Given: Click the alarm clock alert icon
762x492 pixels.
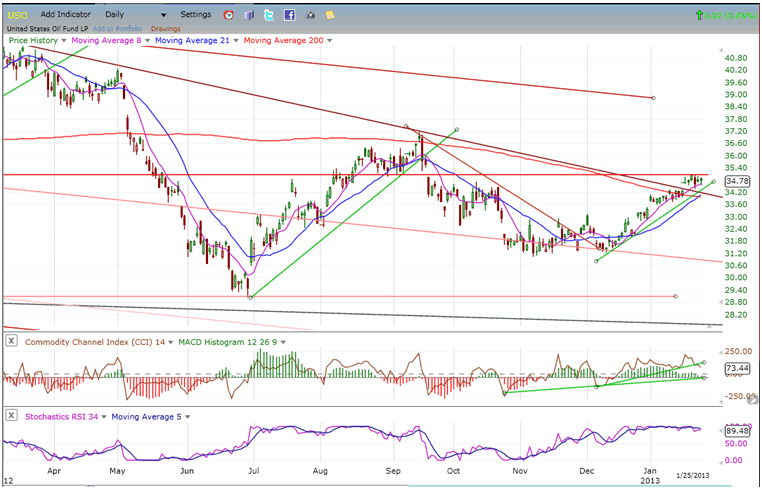Looking at the screenshot, I should [229, 15].
